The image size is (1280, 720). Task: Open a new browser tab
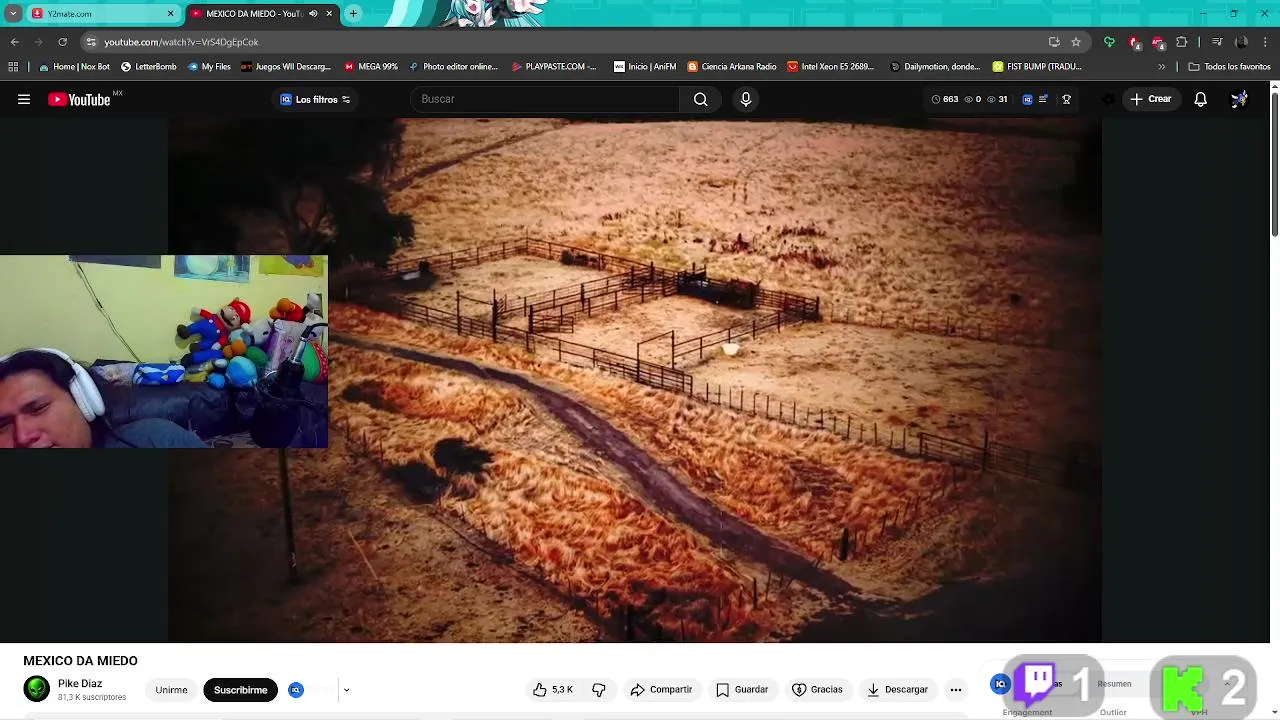353,14
